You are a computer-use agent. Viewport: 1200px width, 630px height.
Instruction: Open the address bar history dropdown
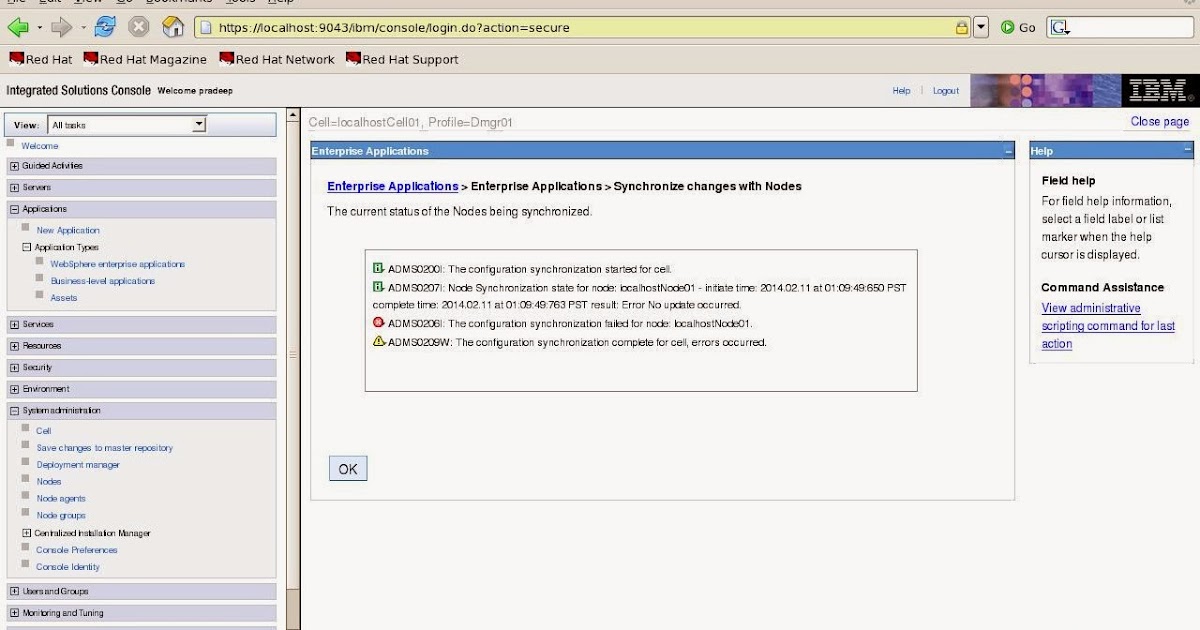pyautogui.click(x=981, y=27)
